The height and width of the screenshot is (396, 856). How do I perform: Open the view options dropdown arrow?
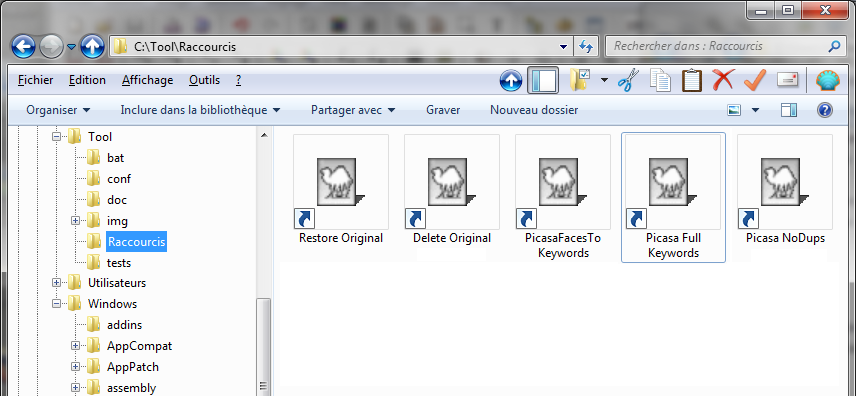(756, 110)
